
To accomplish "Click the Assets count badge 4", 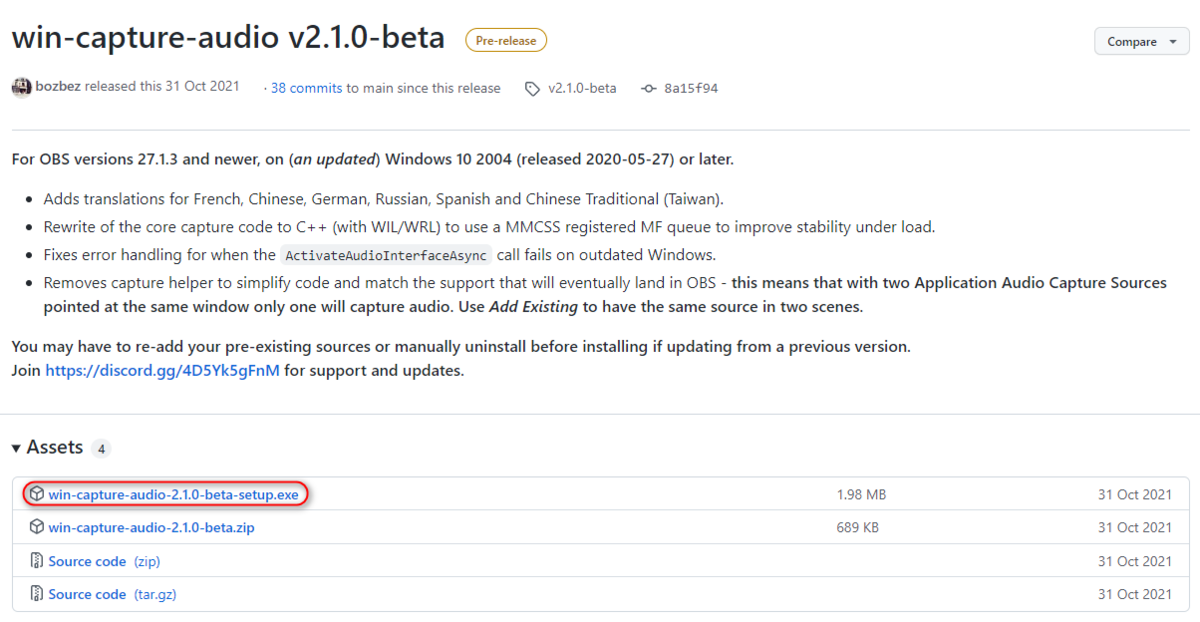I will (x=101, y=449).
